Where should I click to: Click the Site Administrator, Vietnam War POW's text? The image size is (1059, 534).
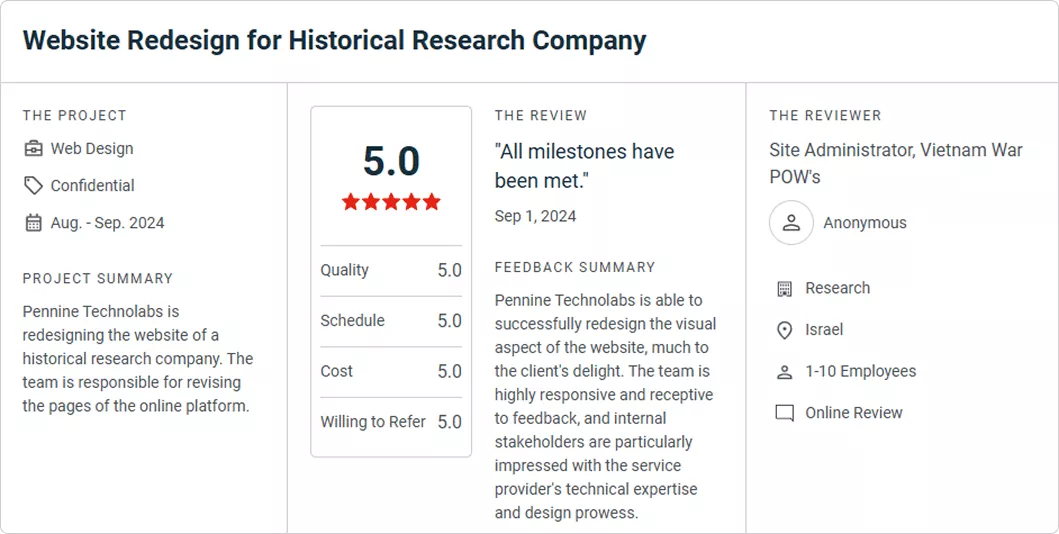(x=896, y=163)
